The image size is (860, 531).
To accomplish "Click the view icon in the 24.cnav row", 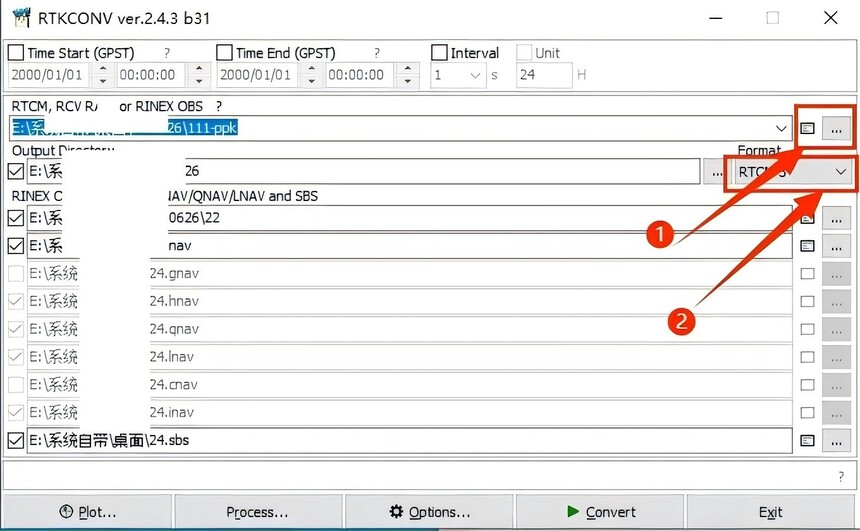I will (x=807, y=385).
